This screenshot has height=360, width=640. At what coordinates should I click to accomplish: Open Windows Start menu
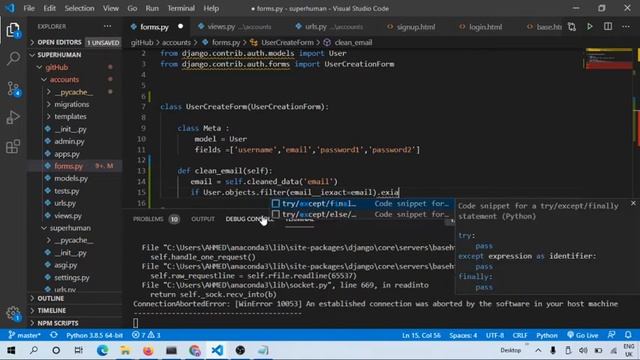click(11, 350)
